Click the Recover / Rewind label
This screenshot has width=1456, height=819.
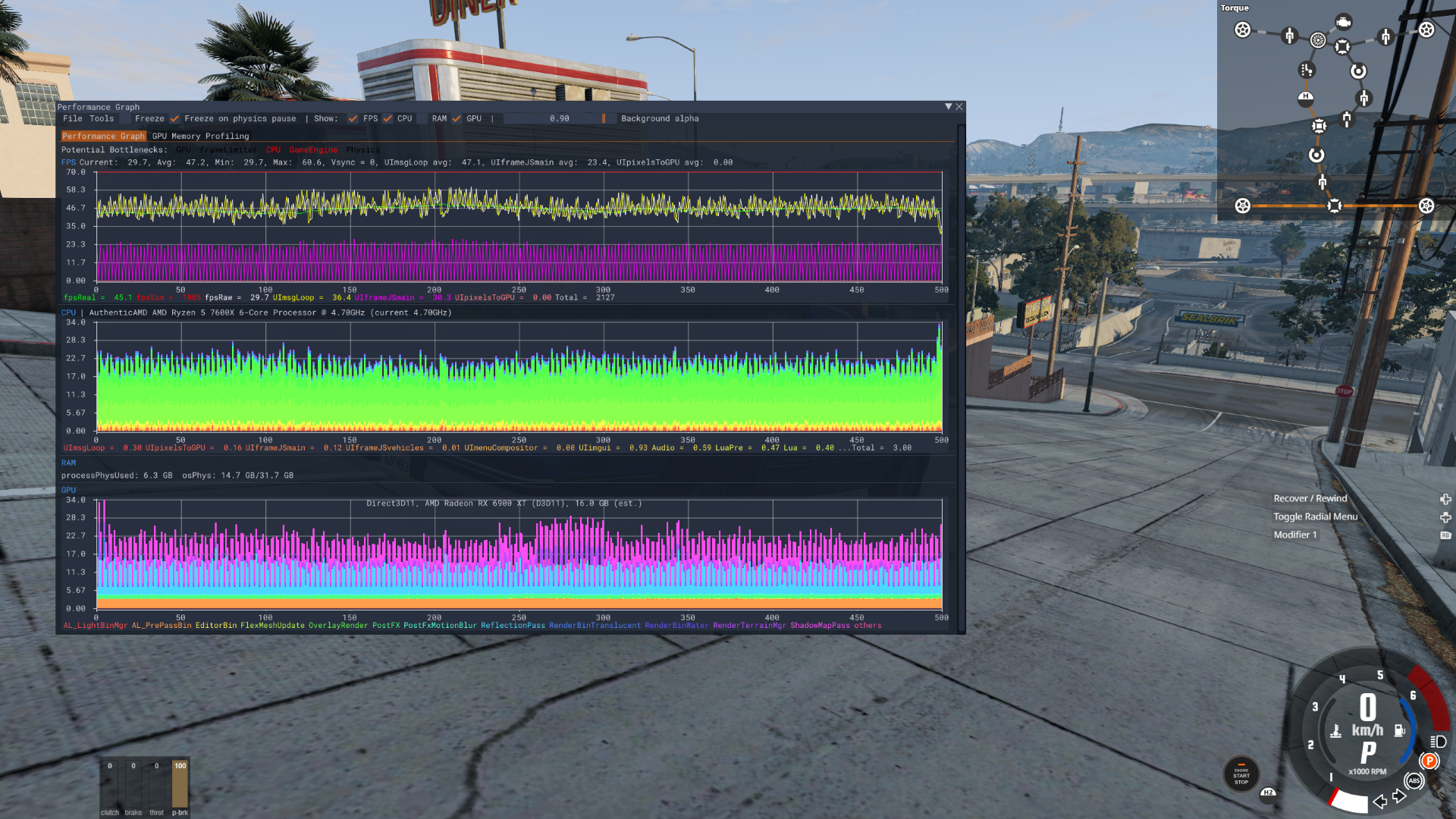[1310, 498]
